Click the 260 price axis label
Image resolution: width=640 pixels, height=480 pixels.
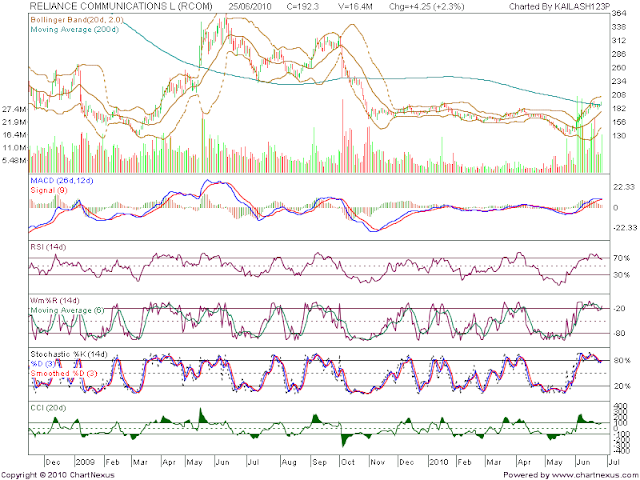(619, 67)
